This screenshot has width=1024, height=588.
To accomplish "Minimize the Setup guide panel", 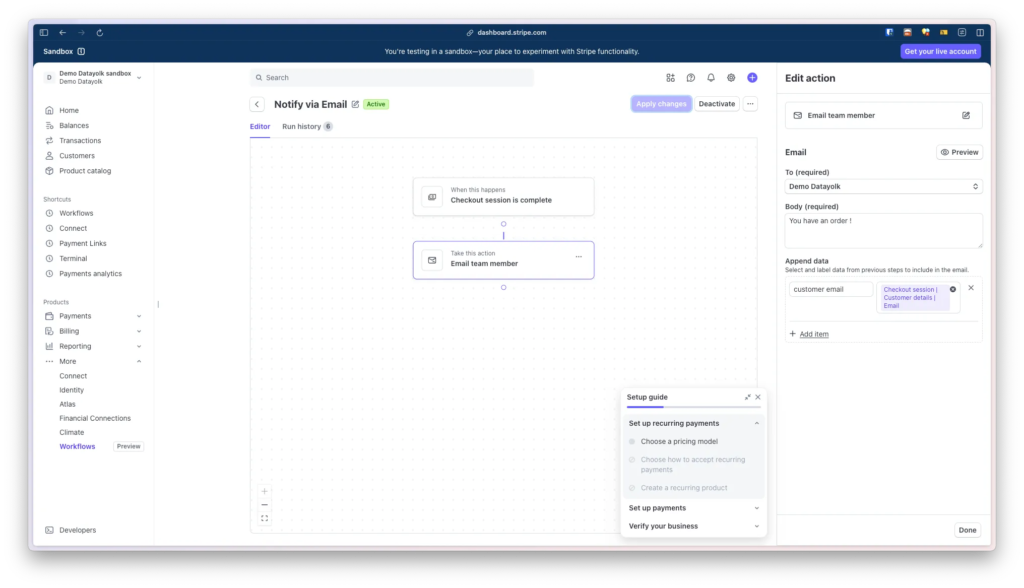I will click(748, 397).
